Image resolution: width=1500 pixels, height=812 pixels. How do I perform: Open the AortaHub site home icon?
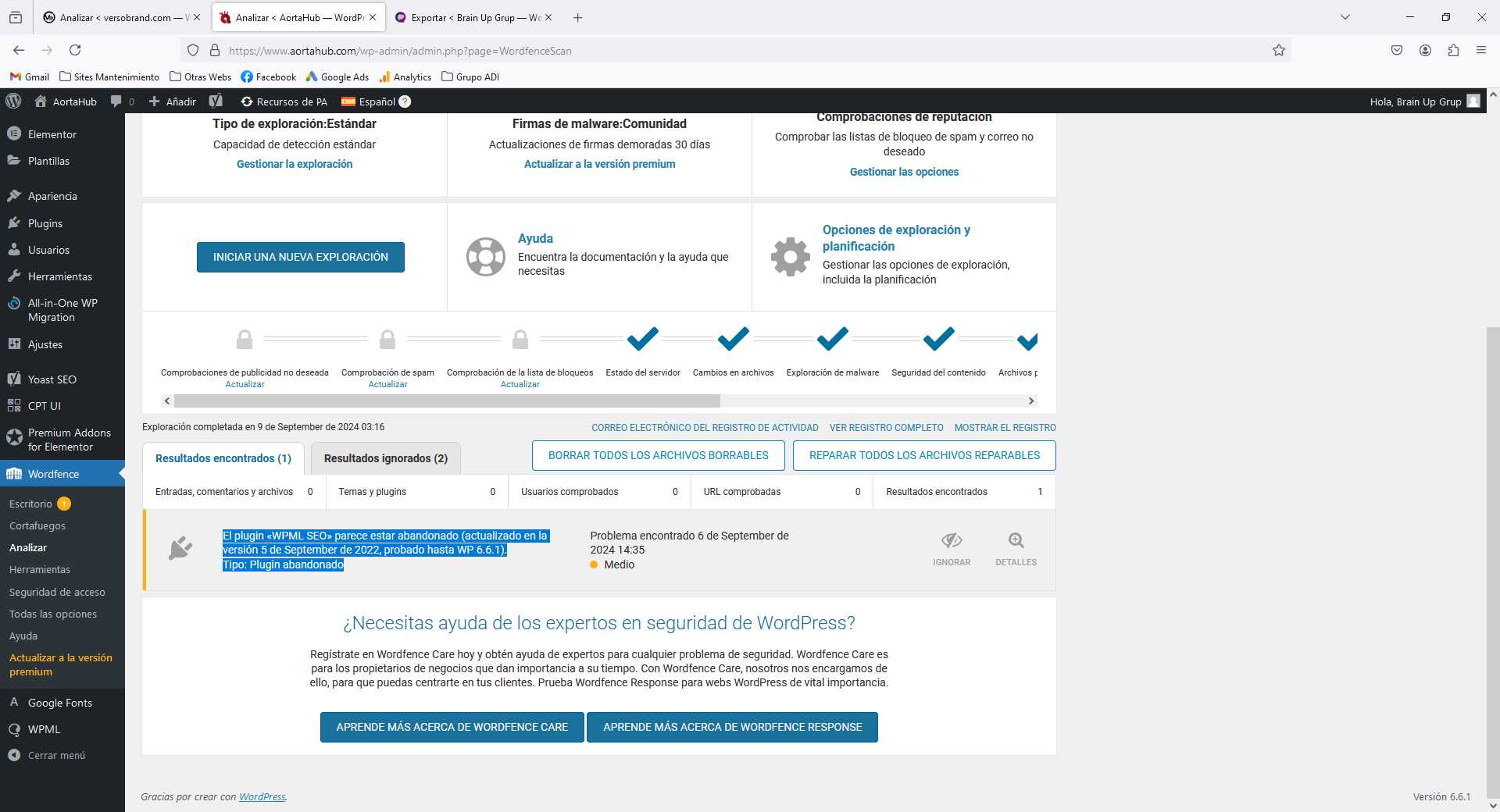click(41, 101)
